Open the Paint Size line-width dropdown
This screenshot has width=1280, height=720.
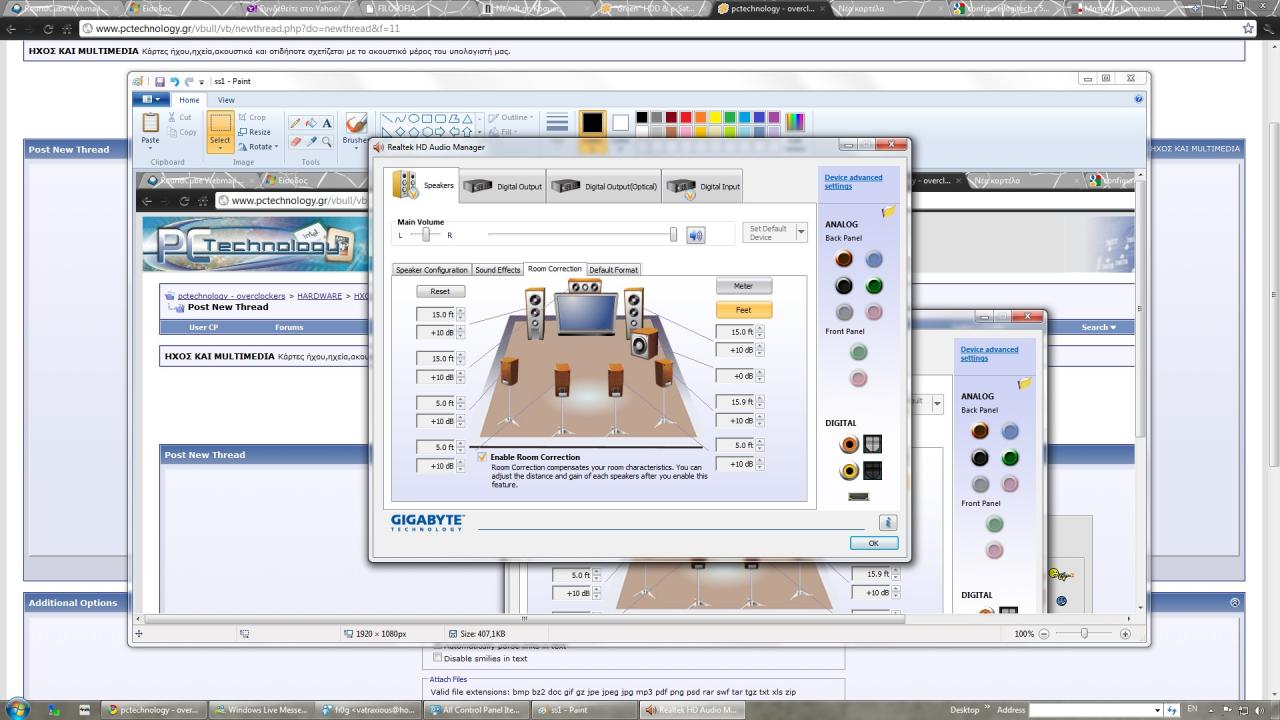[x=557, y=124]
